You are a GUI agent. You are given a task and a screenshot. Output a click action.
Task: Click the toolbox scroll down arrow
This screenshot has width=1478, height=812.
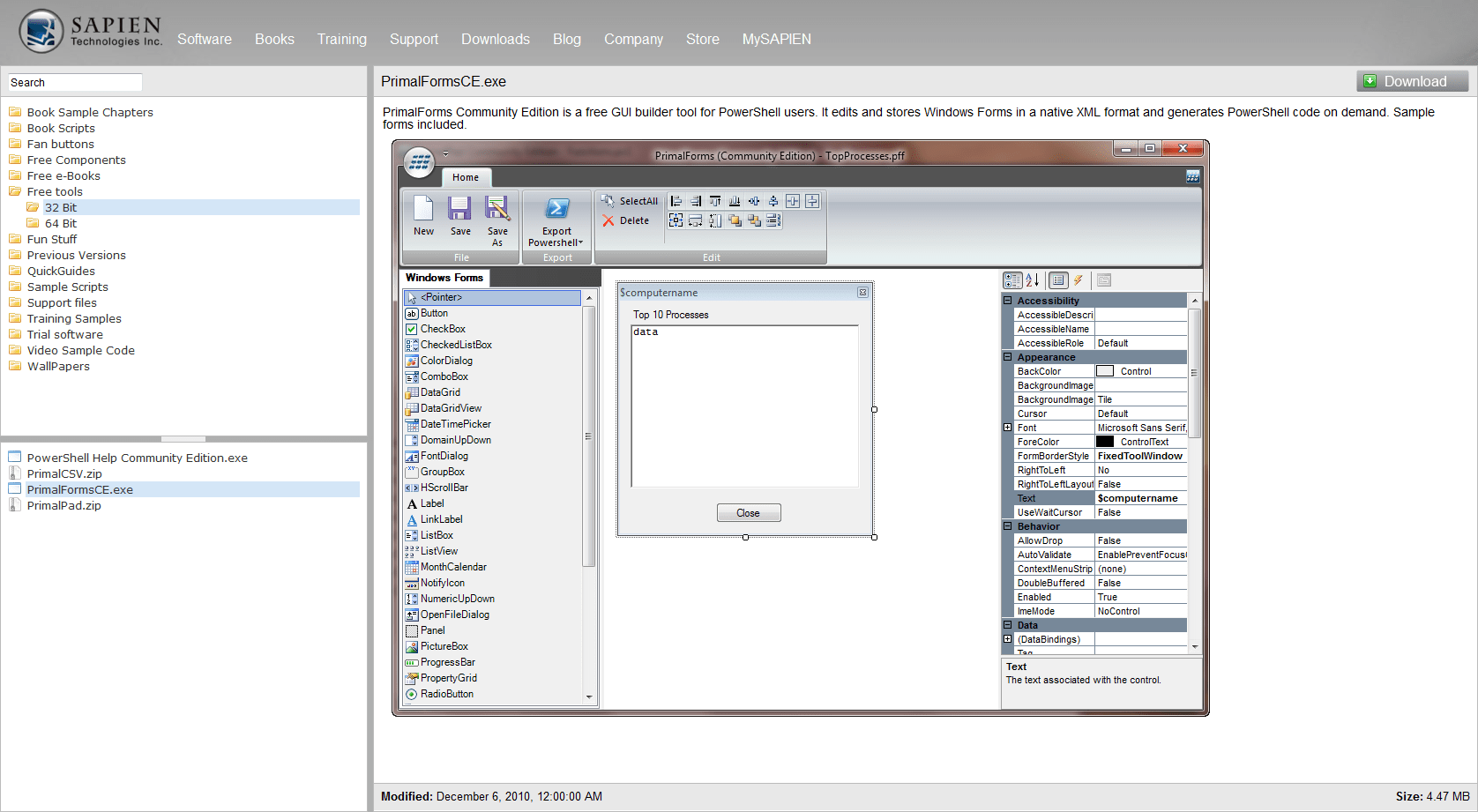pyautogui.click(x=589, y=697)
